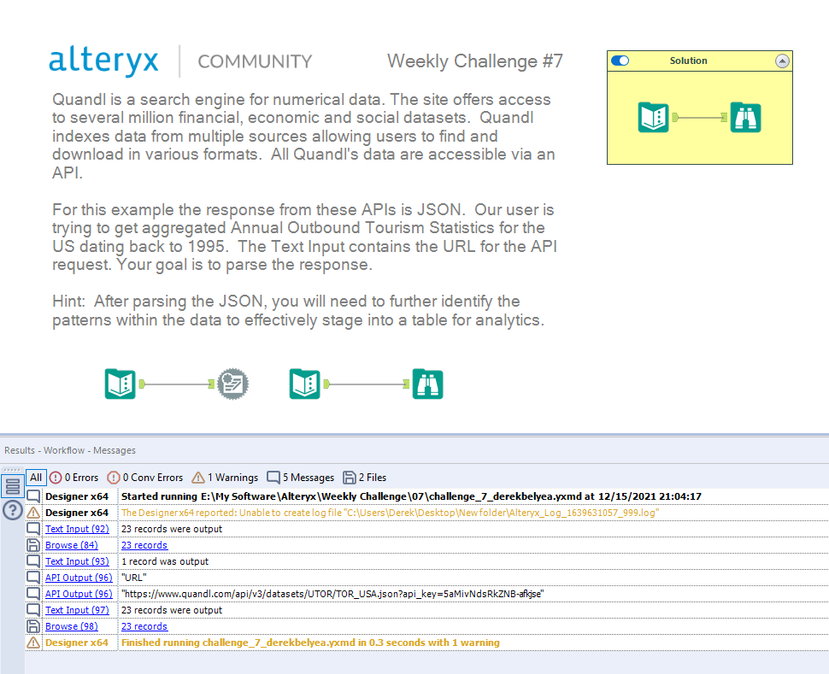Image resolution: width=829 pixels, height=674 pixels.
Task: Collapse the Solution container using its arrow
Action: pyautogui.click(x=783, y=61)
